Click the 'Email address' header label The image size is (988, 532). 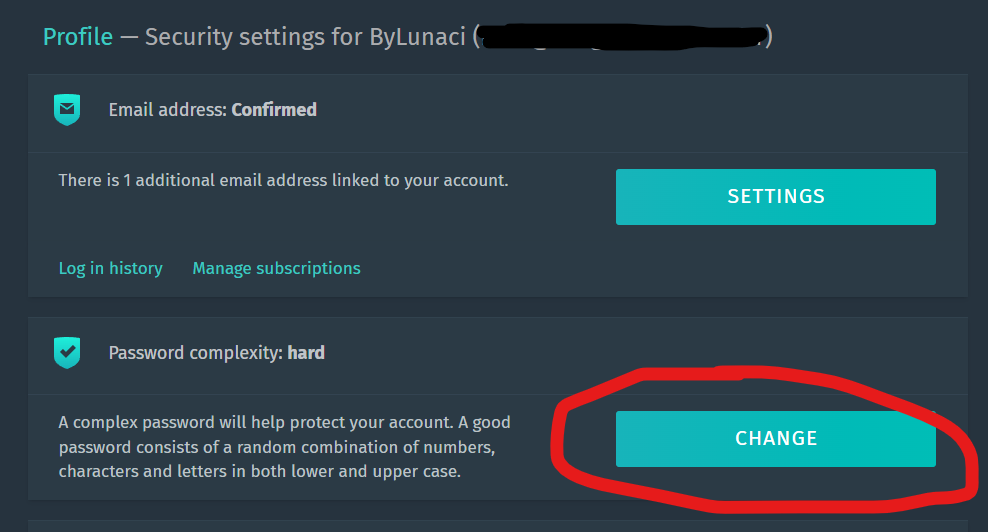tap(168, 109)
